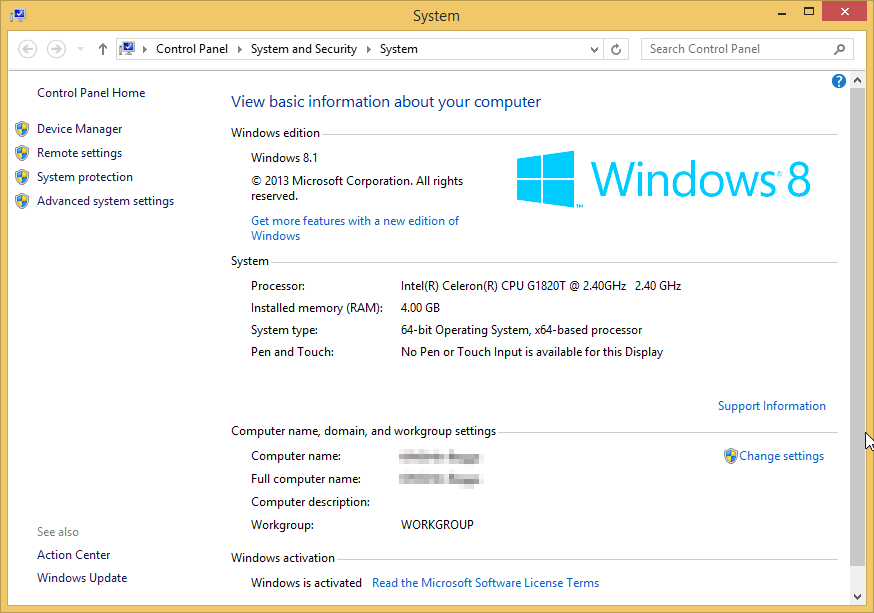Click the 64-bit Operating System text
The width and height of the screenshot is (874, 613).
click(x=521, y=330)
